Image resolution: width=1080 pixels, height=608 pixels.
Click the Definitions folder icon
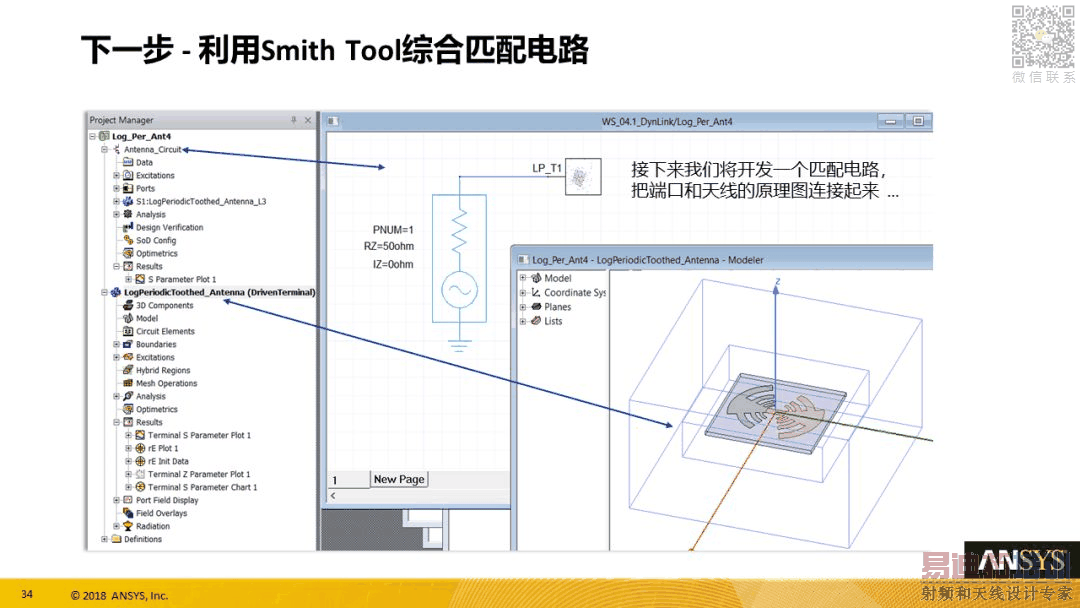pos(116,539)
